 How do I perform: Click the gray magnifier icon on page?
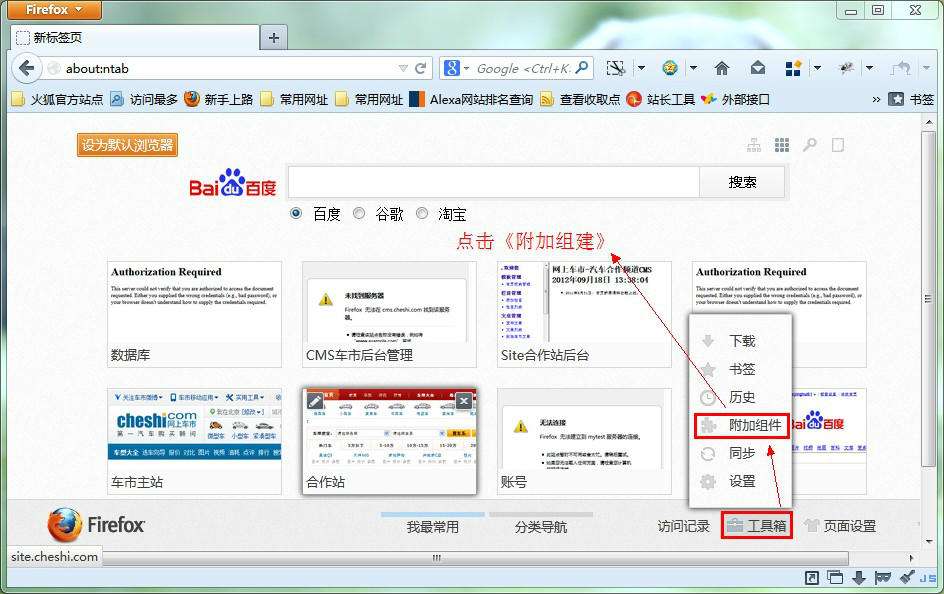[x=810, y=145]
